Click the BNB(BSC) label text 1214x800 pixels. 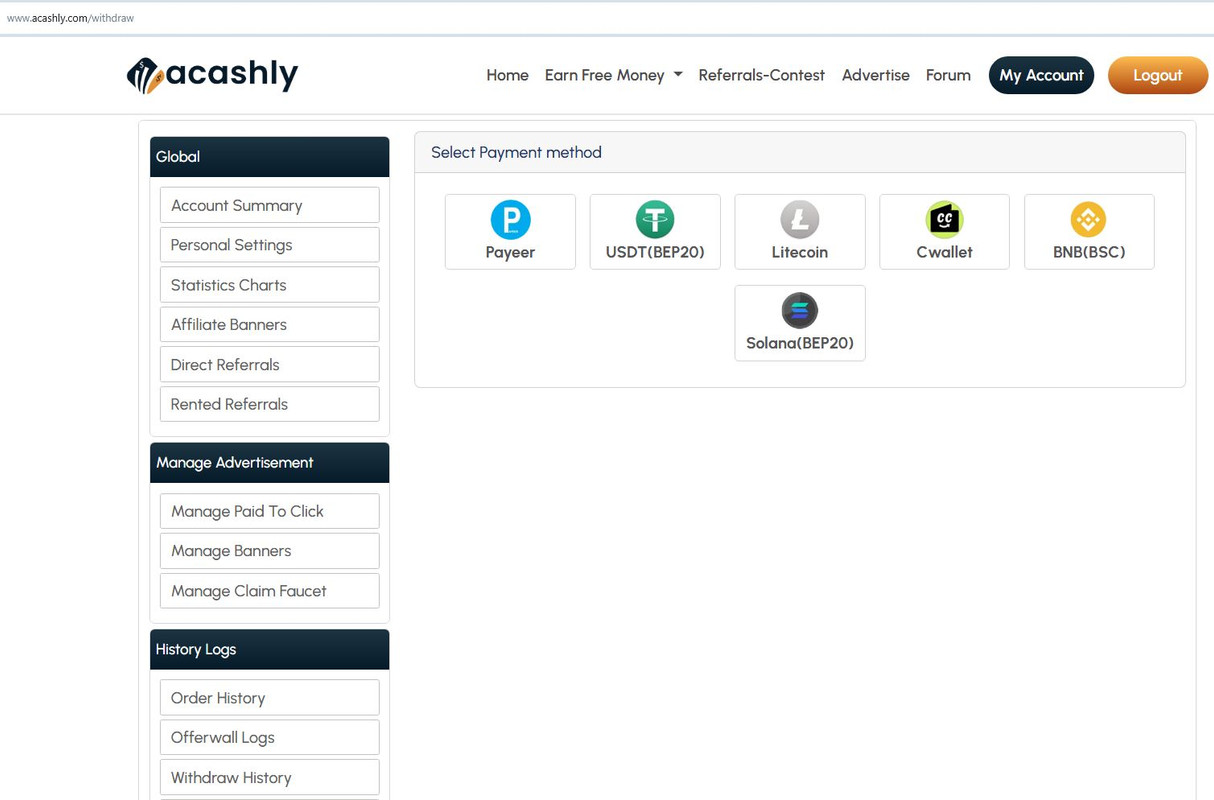[1089, 252]
